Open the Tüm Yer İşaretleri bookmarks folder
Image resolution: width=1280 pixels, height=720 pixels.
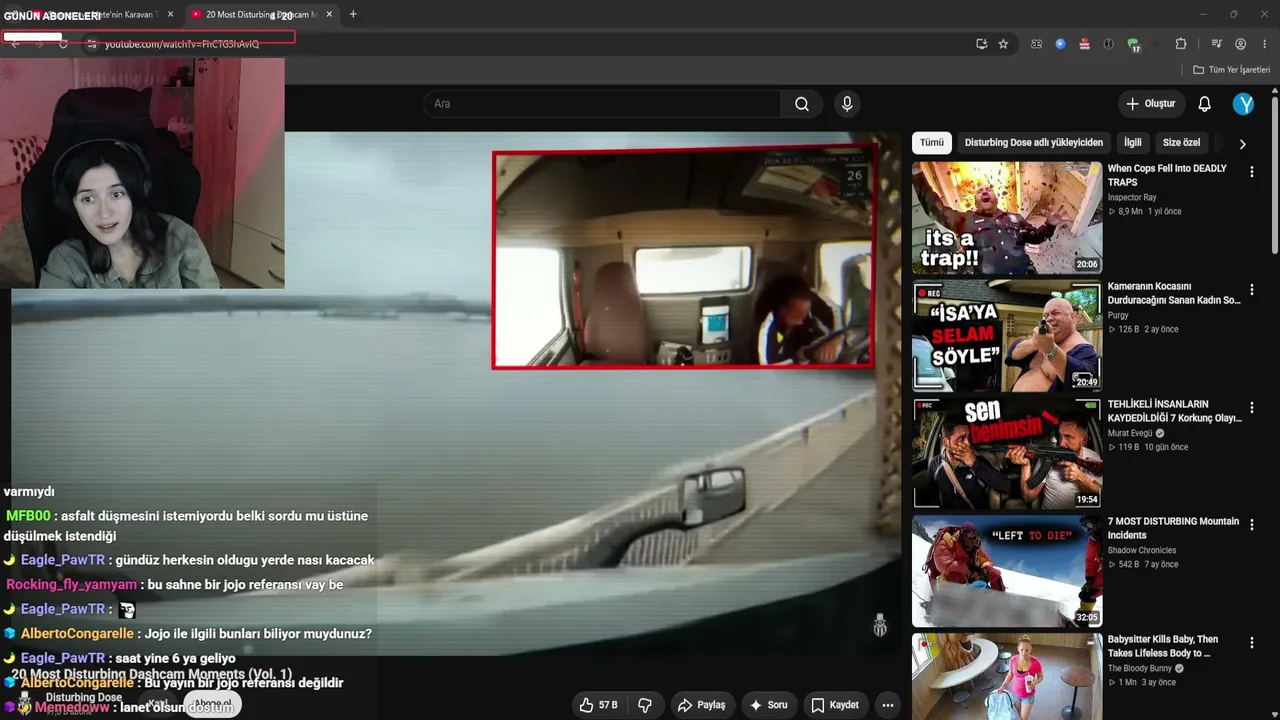tap(1231, 70)
